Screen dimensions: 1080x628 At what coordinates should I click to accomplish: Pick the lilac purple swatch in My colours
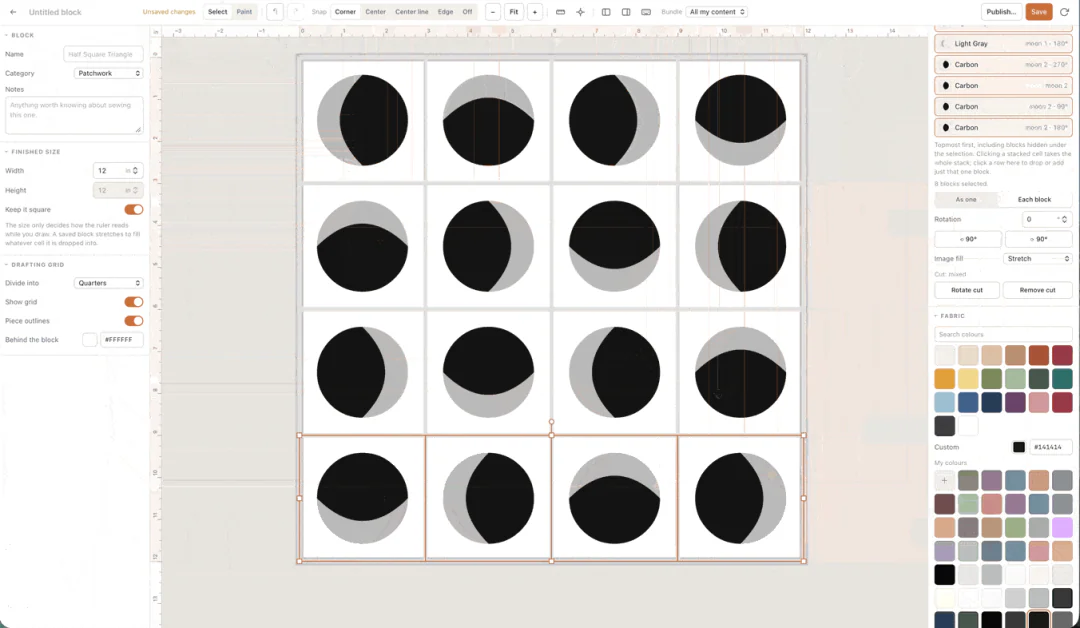[x=1062, y=527]
